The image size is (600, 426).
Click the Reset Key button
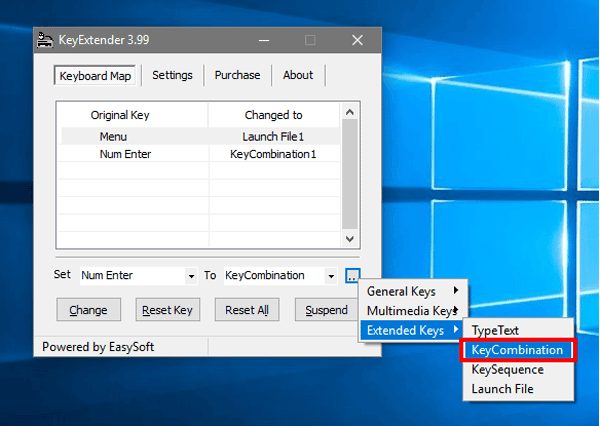coord(167,310)
